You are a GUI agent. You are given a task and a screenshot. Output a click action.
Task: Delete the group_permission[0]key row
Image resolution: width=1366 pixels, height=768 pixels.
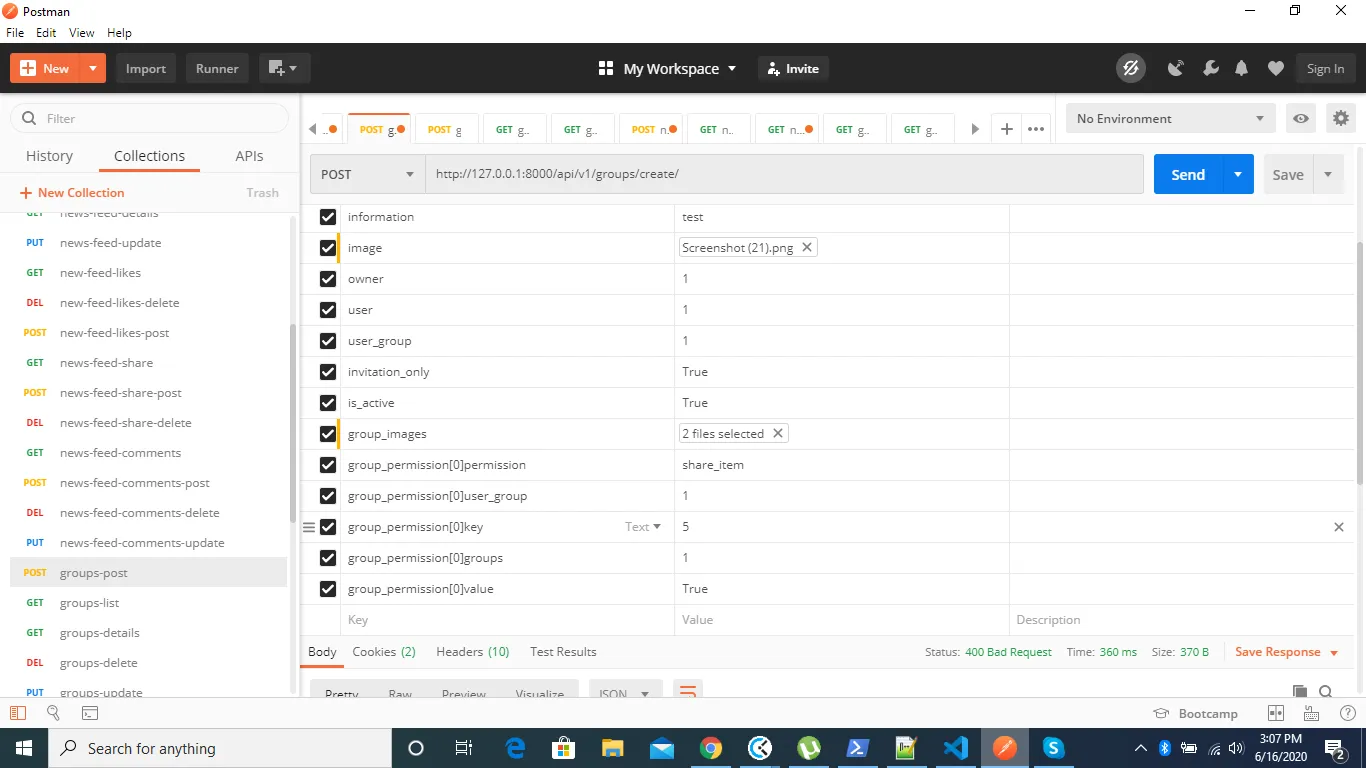[x=1339, y=527]
